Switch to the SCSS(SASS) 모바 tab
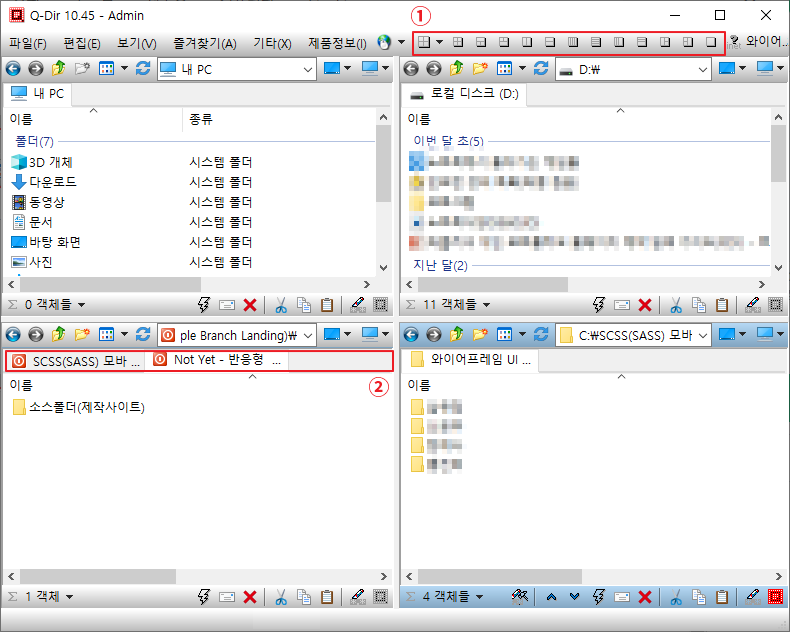This screenshot has width=790, height=632. pyautogui.click(x=76, y=361)
